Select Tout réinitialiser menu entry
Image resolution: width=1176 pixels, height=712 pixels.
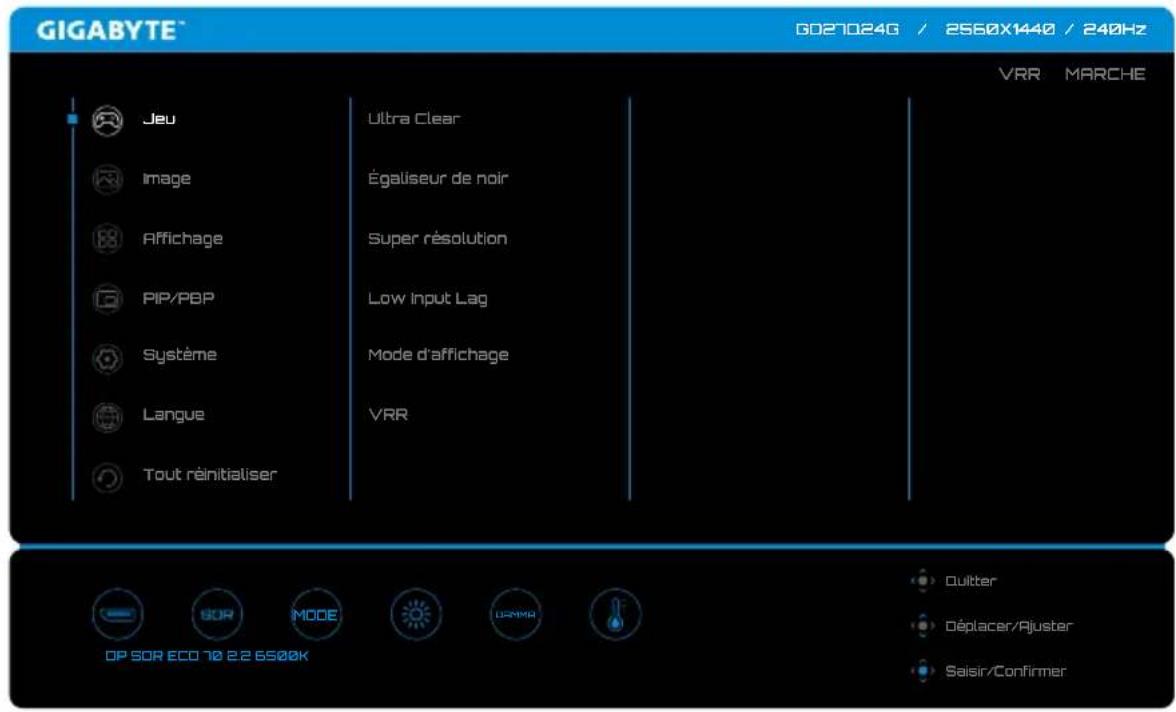click(210, 475)
